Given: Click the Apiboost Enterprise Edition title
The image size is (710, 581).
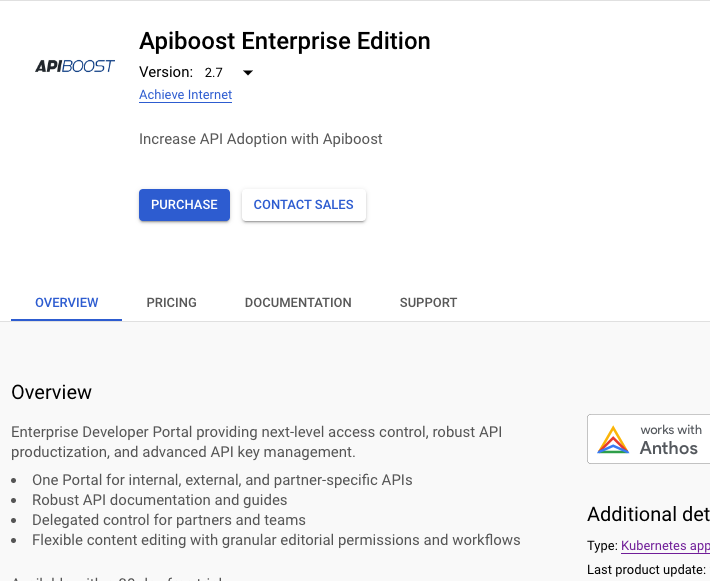Looking at the screenshot, I should tap(285, 41).
